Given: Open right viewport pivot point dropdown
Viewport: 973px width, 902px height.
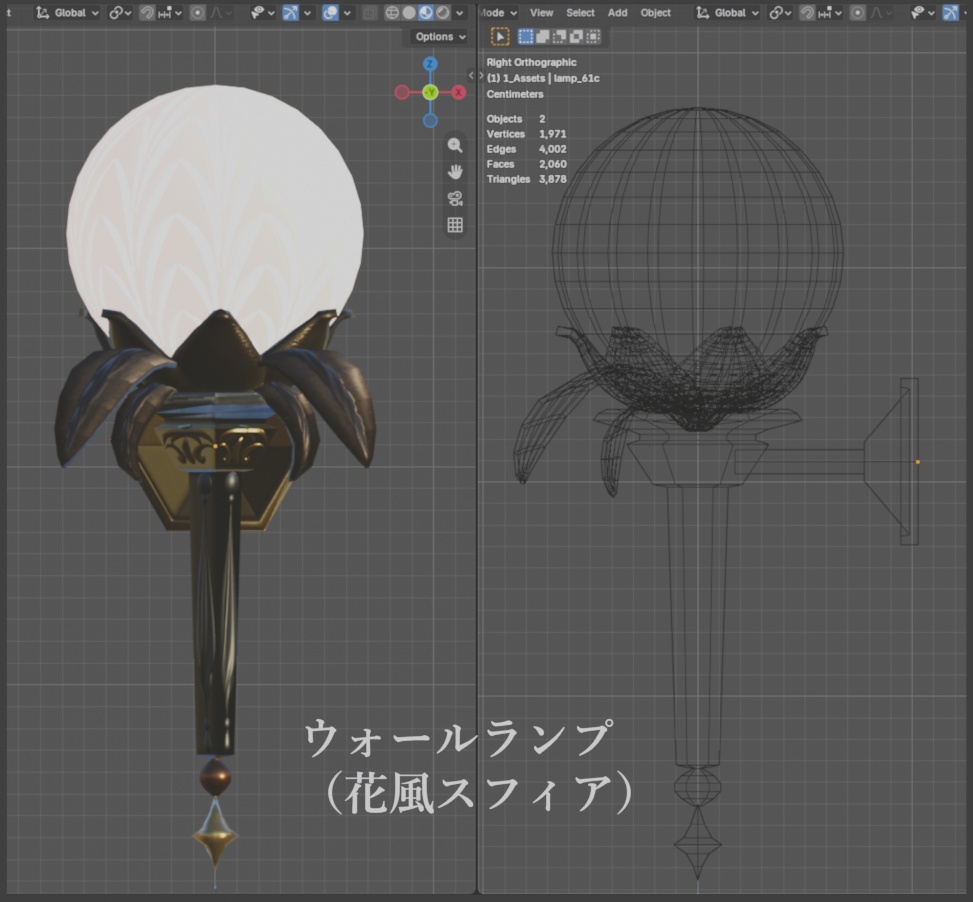Looking at the screenshot, I should (x=780, y=12).
